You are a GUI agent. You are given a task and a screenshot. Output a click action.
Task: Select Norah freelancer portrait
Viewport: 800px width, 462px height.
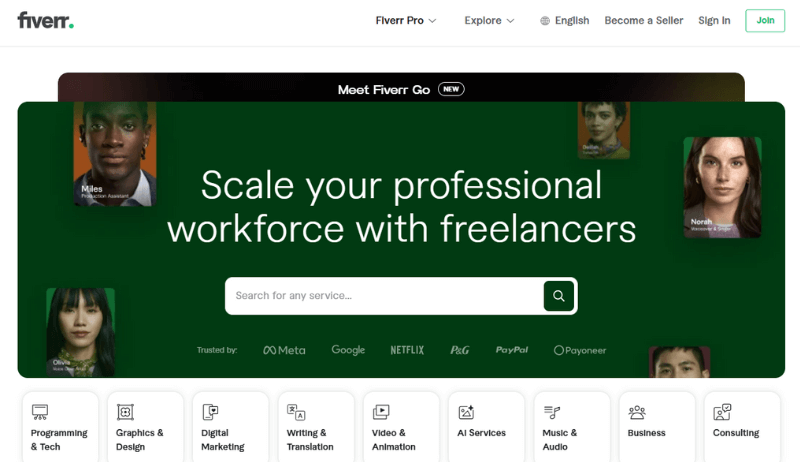point(722,187)
